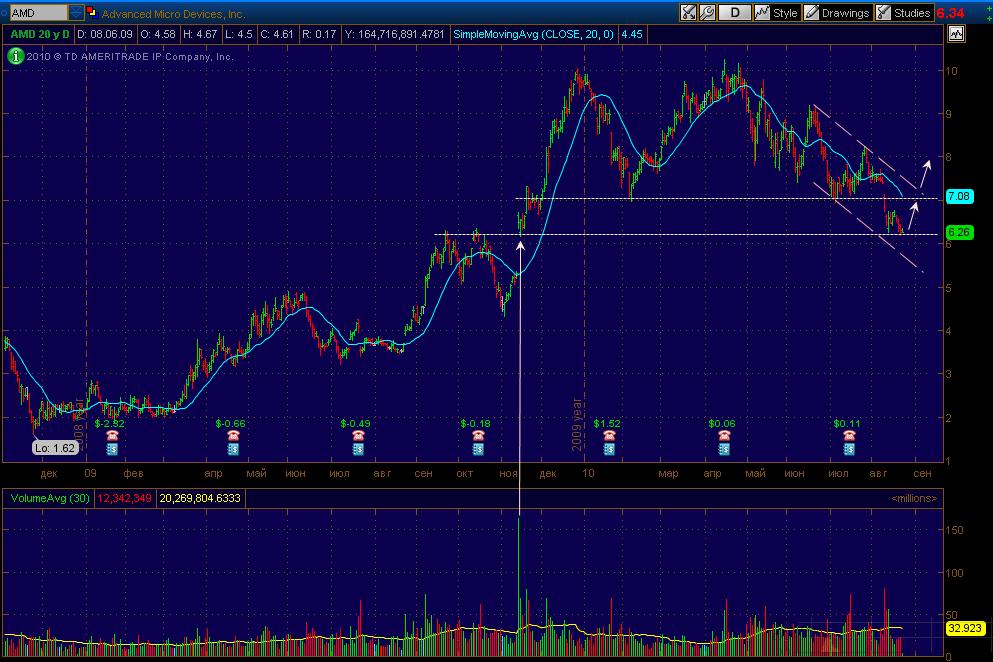Click the 'R: 0.17' range value
This screenshot has width=993, height=662.
pos(319,34)
